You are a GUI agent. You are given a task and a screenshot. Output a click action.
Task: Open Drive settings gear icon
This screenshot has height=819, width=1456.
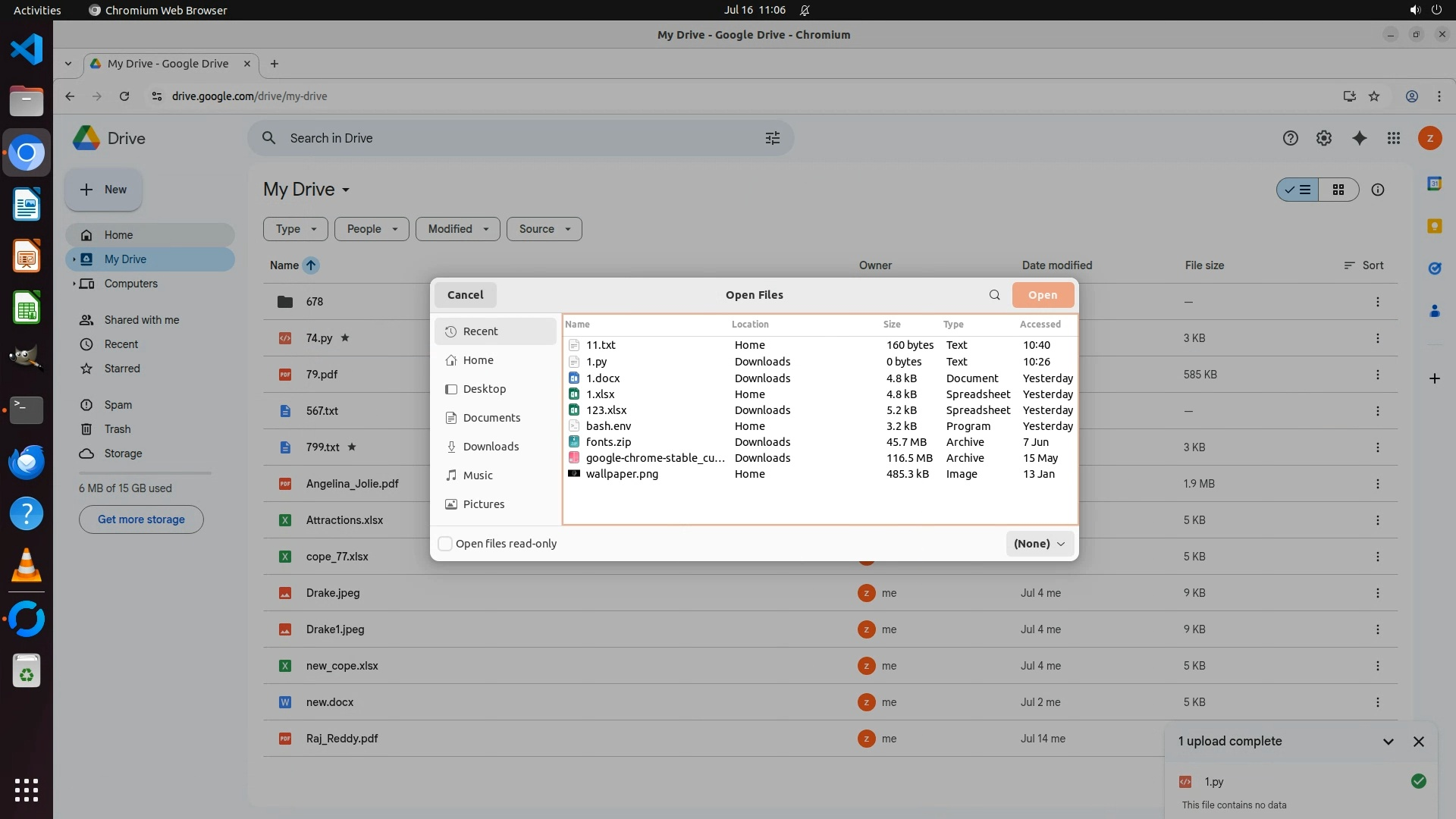tap(1323, 138)
